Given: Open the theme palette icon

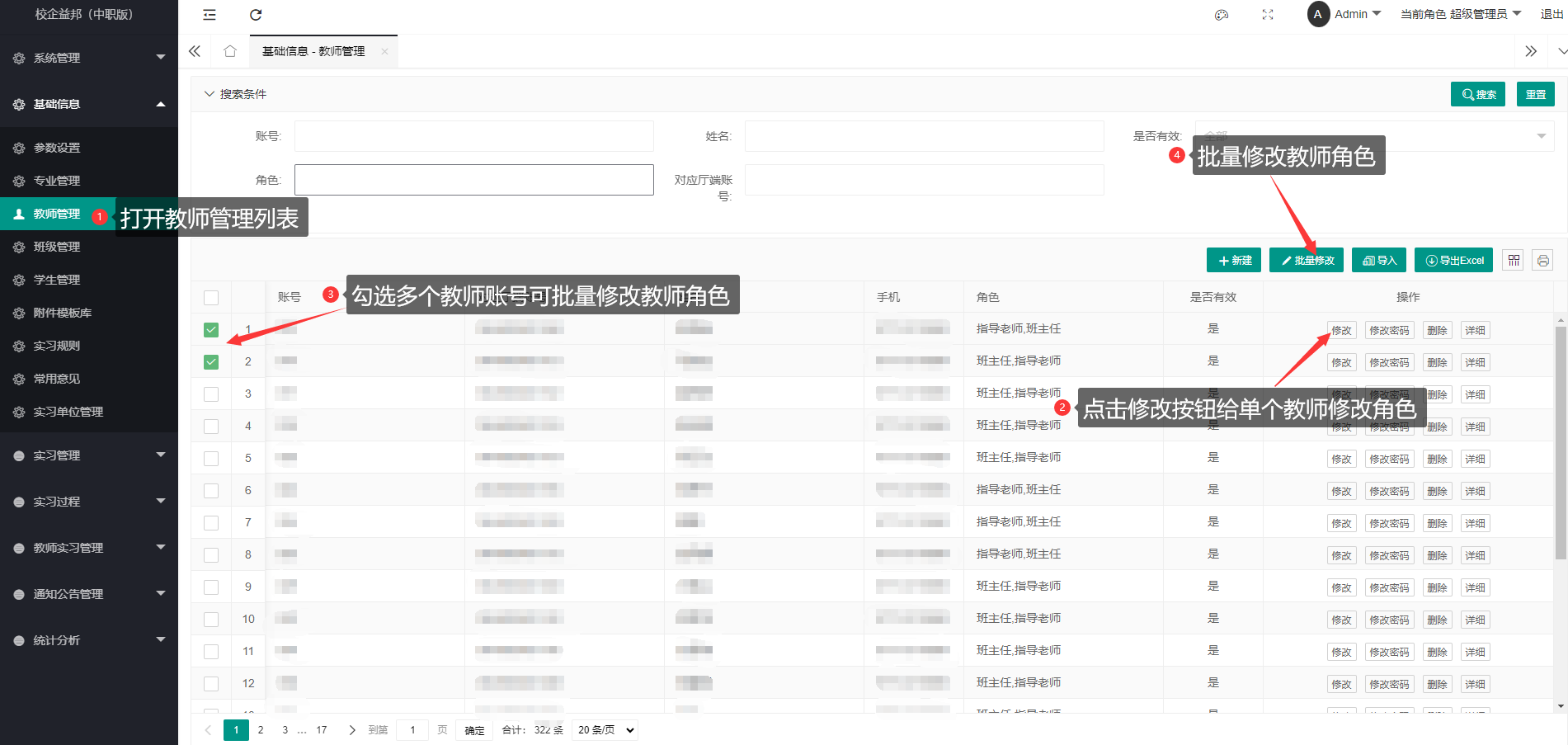Looking at the screenshot, I should [x=1222, y=15].
